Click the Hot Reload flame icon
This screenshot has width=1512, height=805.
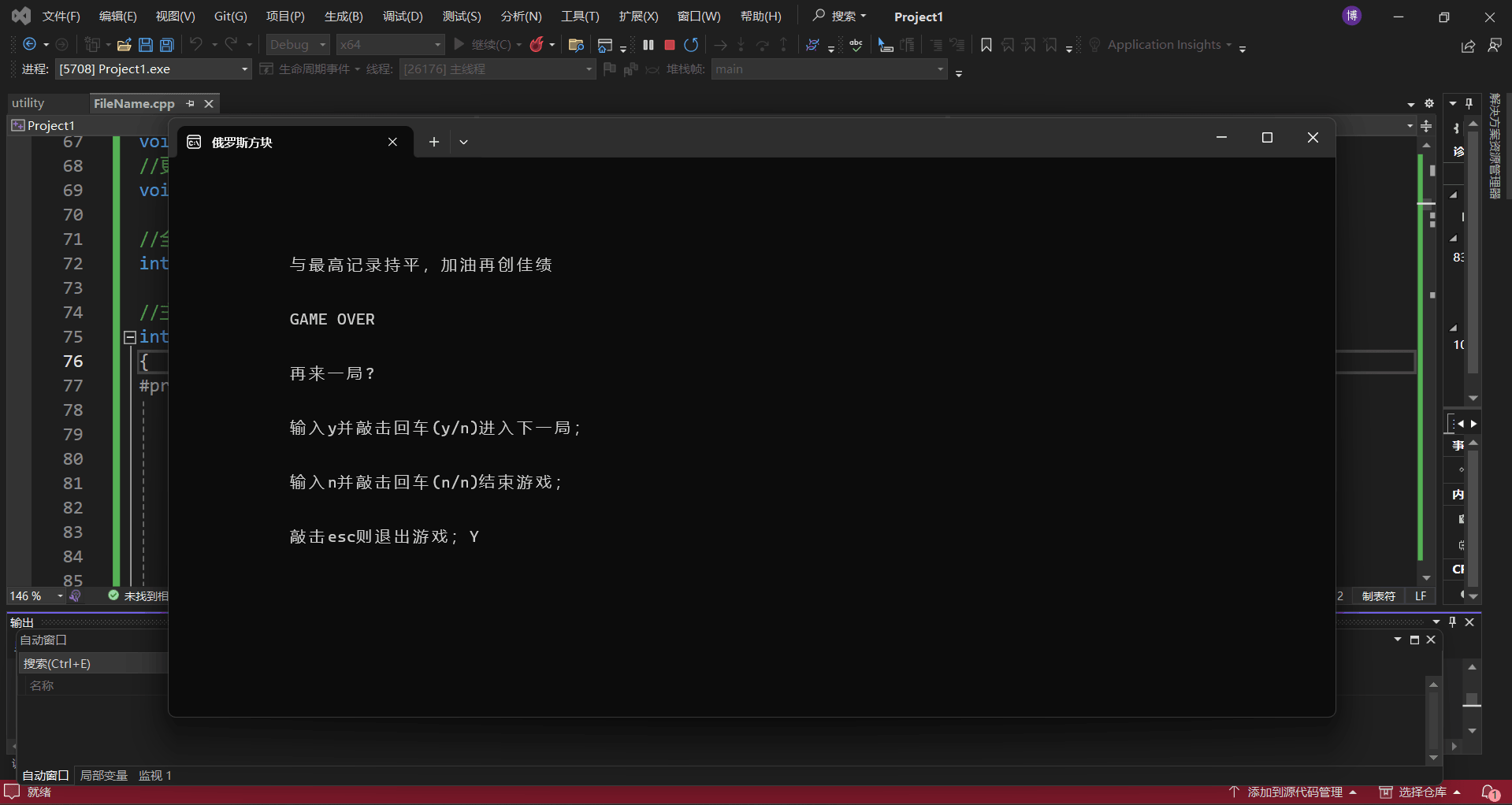(537, 45)
